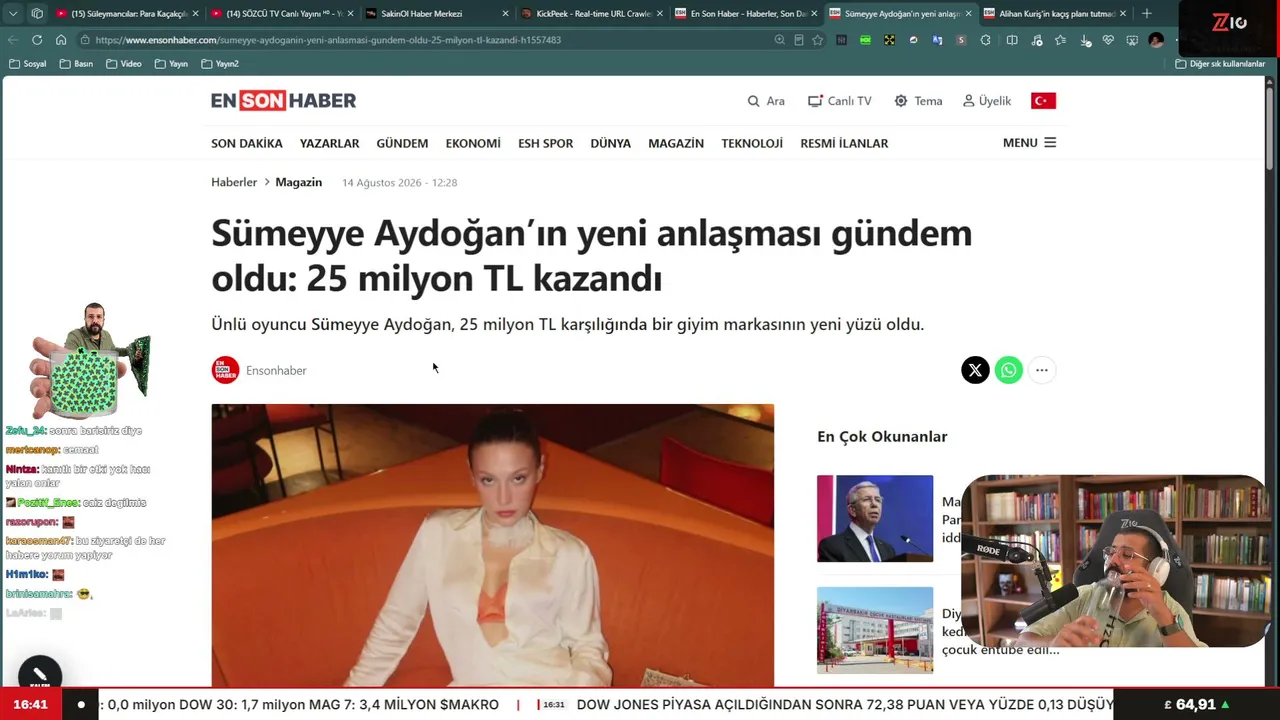Screen dimensions: 1280x720
Task: Open the Üyelik membership link
Action: pyautogui.click(x=987, y=101)
